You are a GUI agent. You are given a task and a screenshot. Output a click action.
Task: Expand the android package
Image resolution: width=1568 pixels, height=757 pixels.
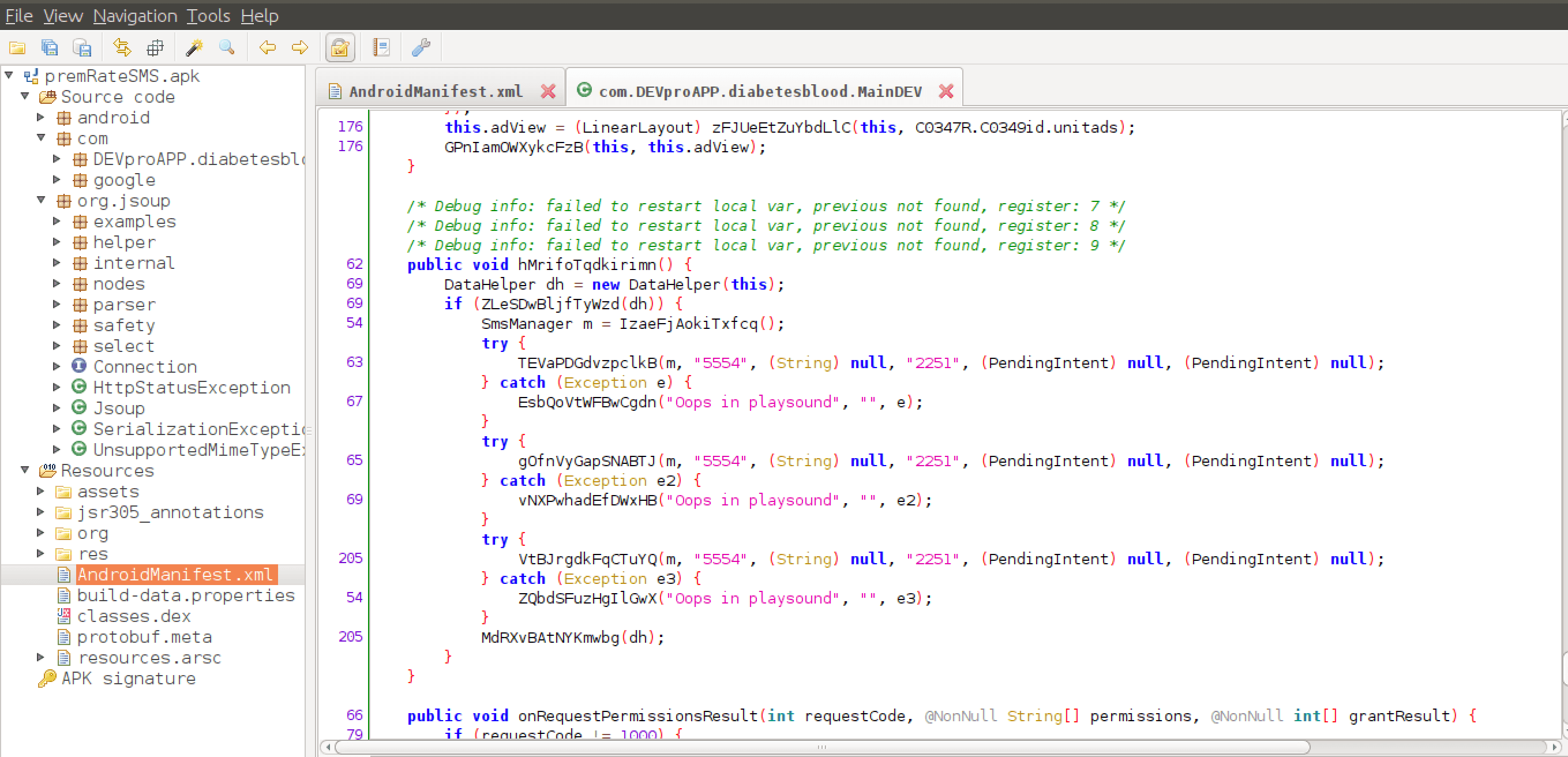[x=41, y=117]
